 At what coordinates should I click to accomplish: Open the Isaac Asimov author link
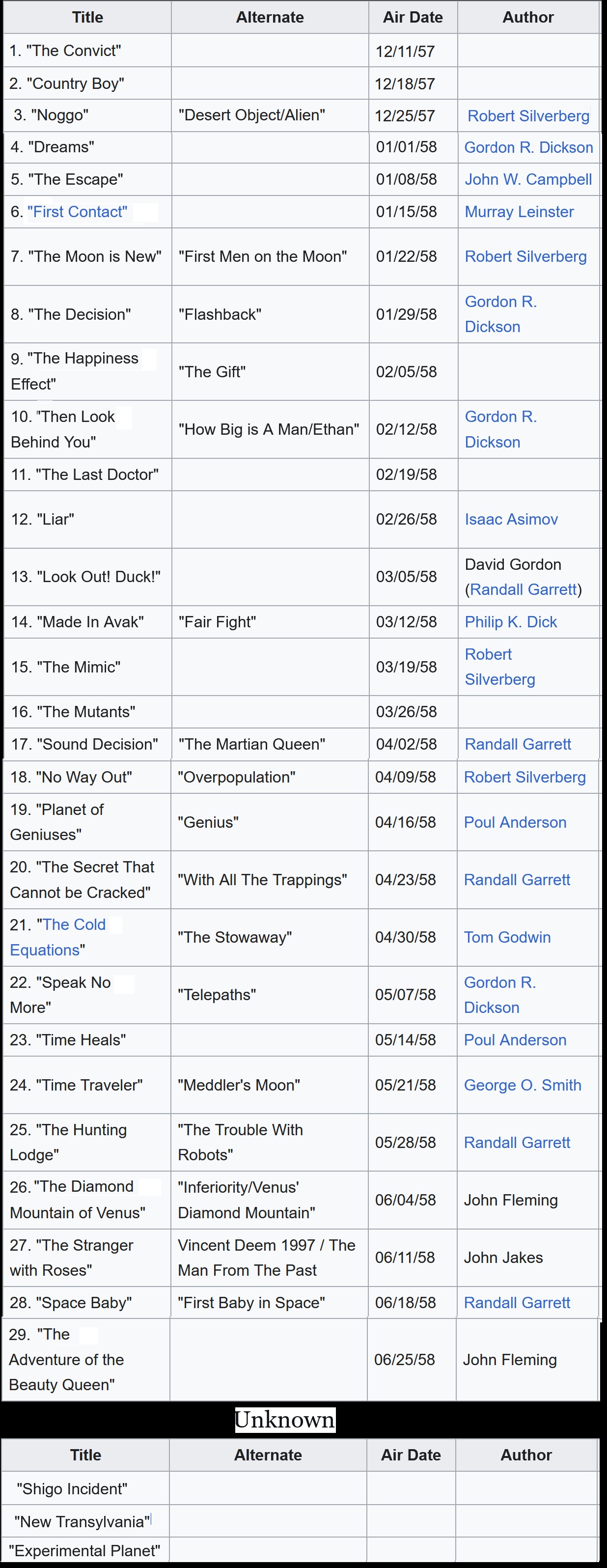511,519
